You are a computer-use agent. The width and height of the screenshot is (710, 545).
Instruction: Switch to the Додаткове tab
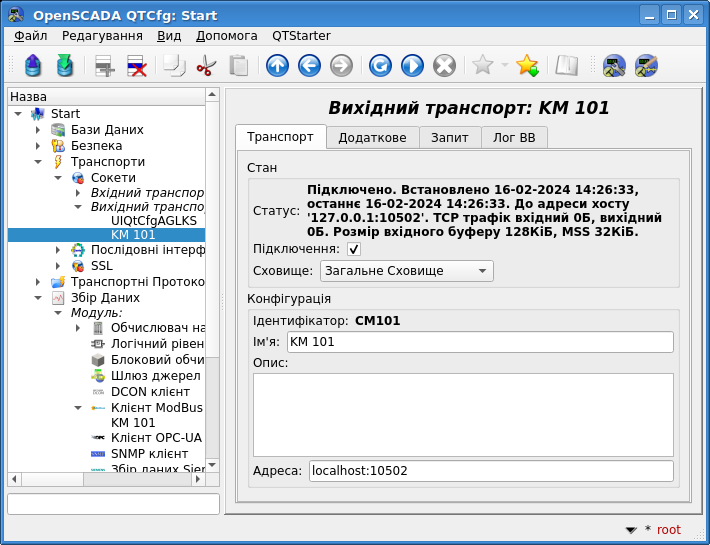click(x=372, y=138)
